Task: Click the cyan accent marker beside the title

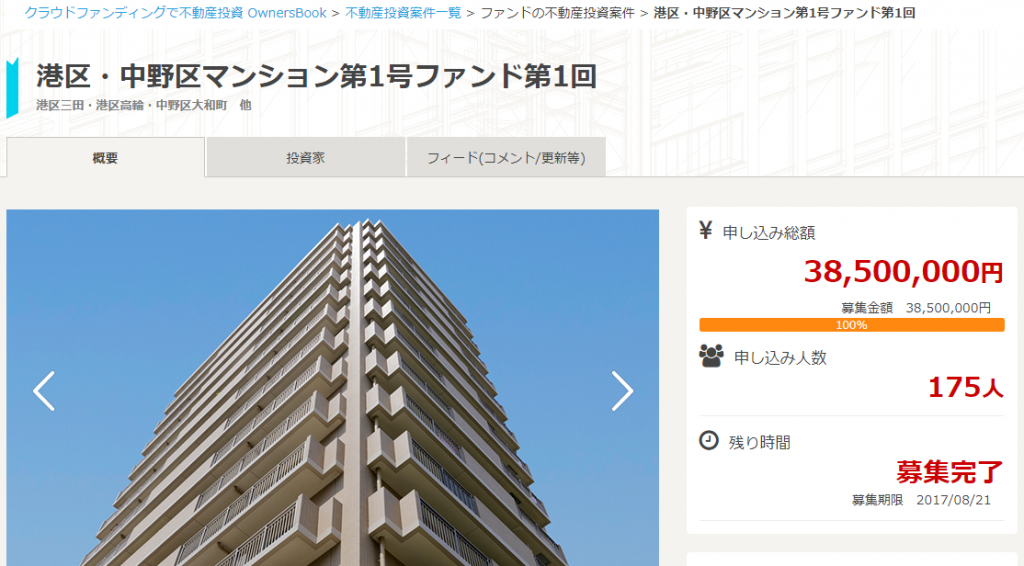Action: coord(12,88)
